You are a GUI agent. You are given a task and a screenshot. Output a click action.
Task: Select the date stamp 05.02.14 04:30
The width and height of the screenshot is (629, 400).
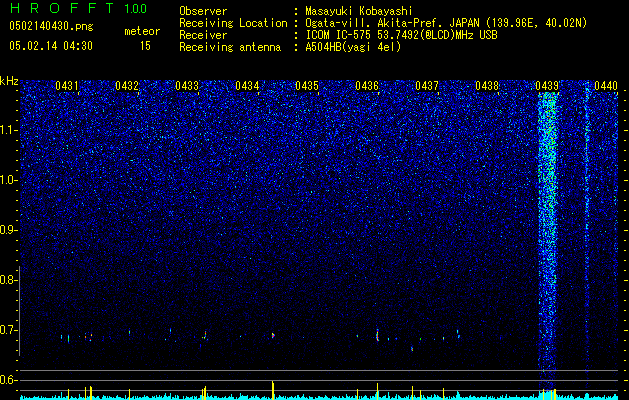point(51,46)
